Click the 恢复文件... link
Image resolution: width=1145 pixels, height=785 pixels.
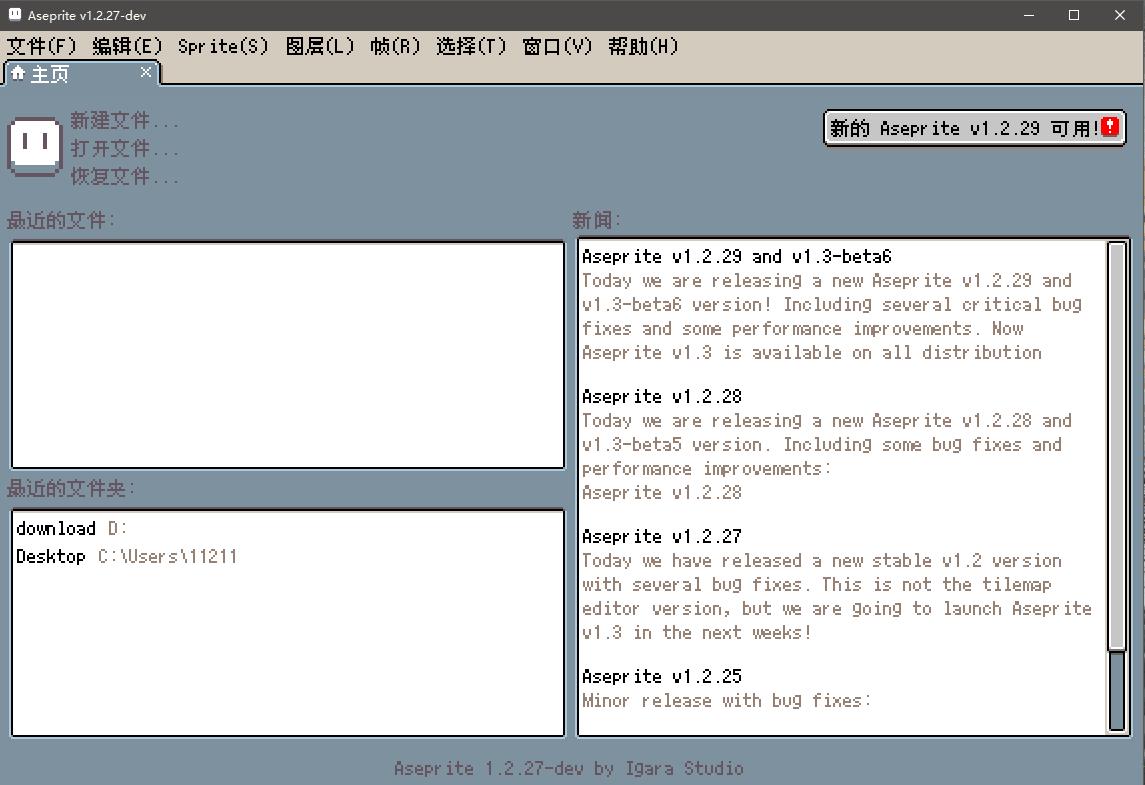[124, 177]
